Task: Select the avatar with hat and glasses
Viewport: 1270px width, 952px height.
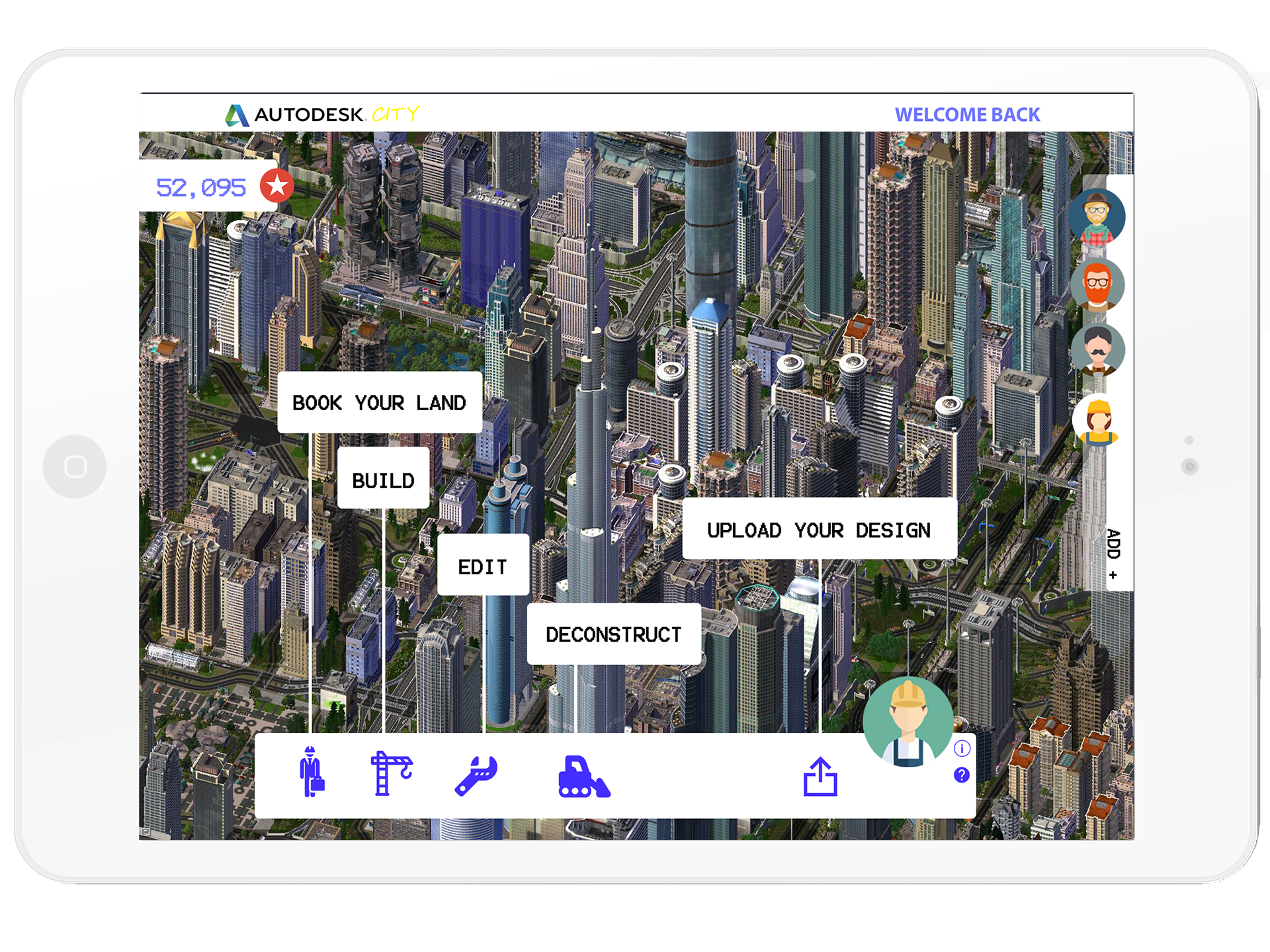Action: coord(1097,217)
